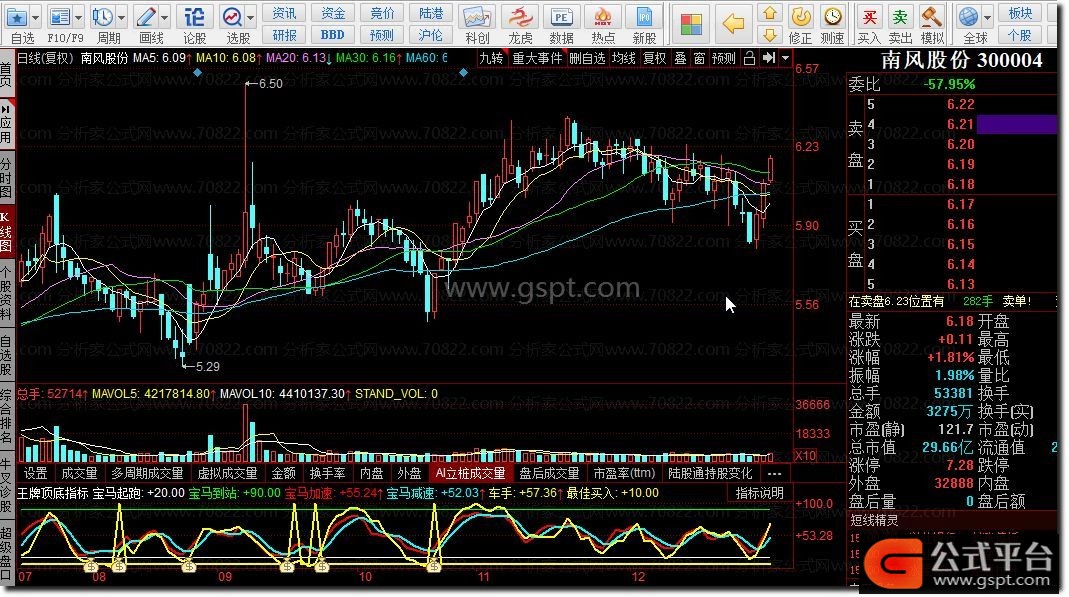
Task: Click the 资金 funds button
Action: [x=333, y=13]
